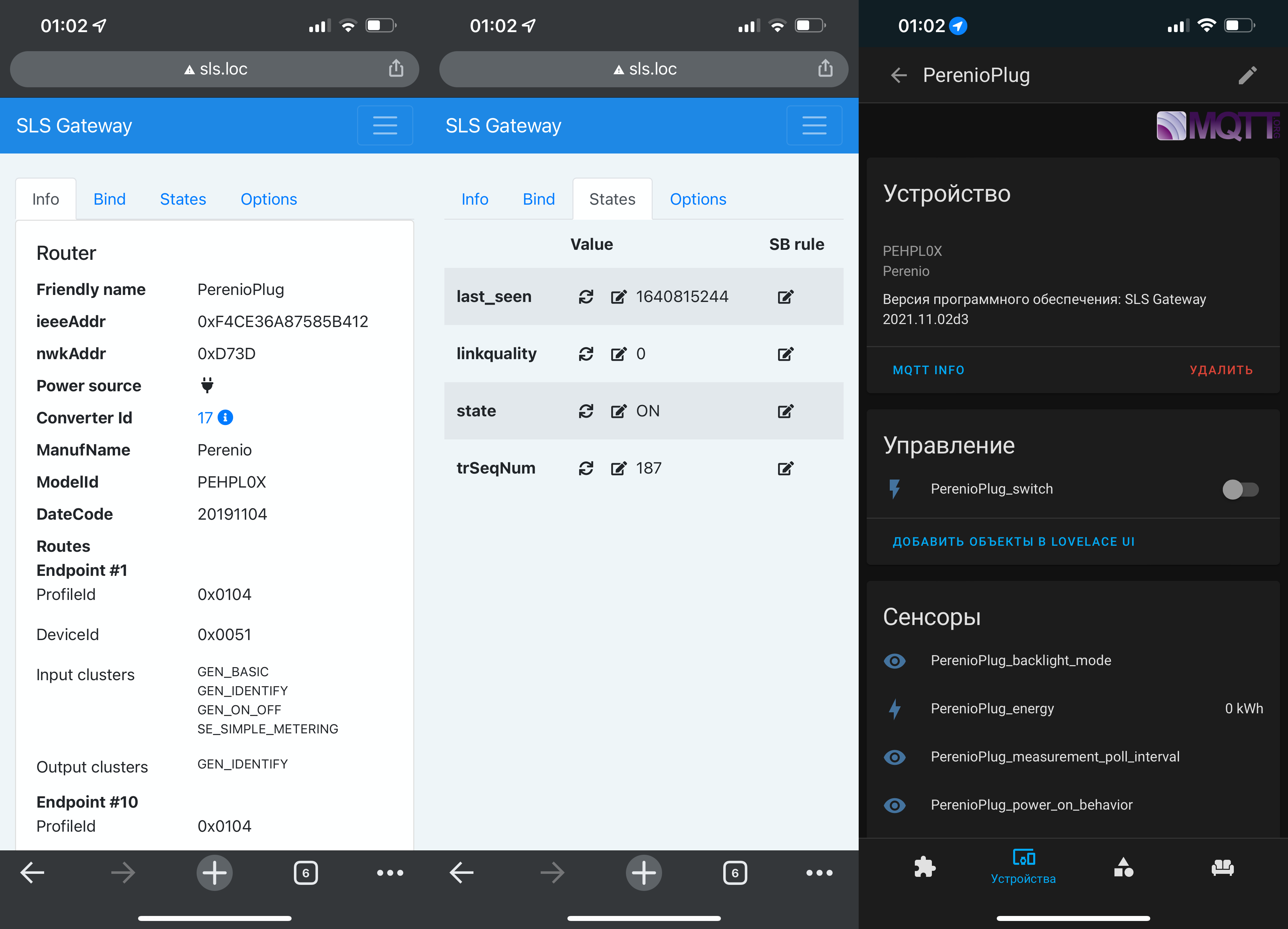Edit SB rule for last_seen

click(x=785, y=296)
